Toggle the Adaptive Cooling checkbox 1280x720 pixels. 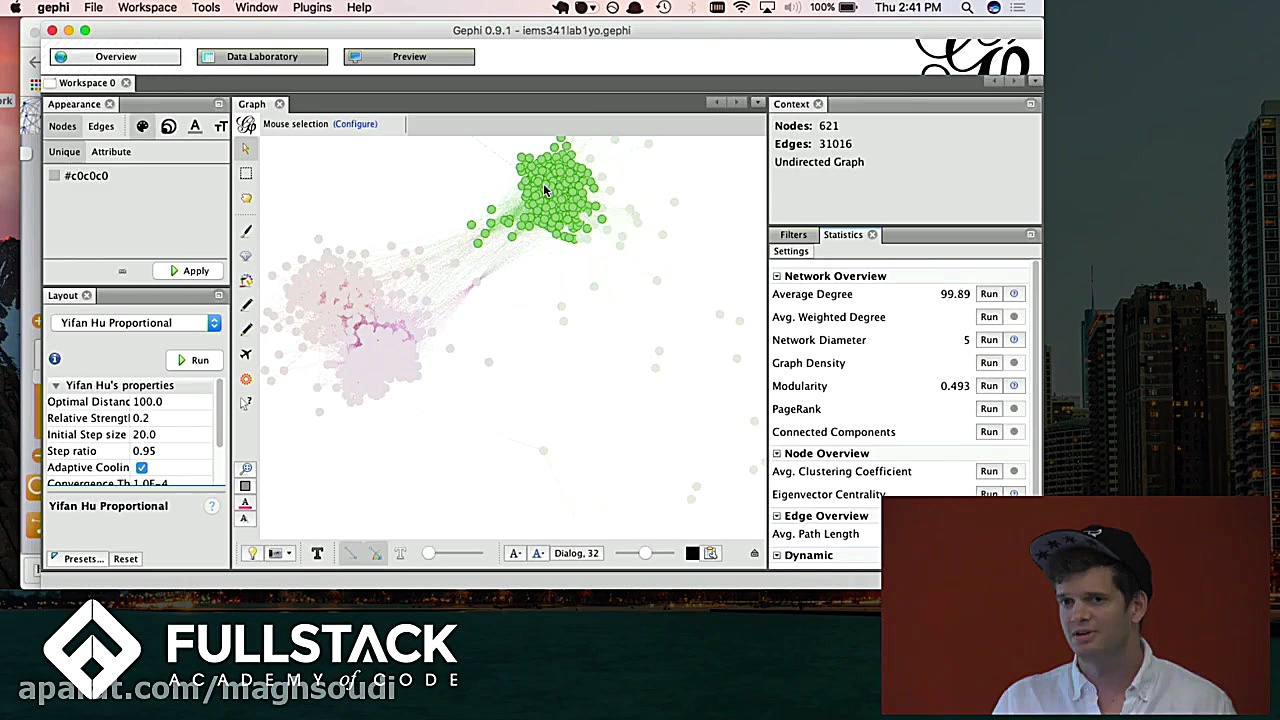(x=142, y=468)
